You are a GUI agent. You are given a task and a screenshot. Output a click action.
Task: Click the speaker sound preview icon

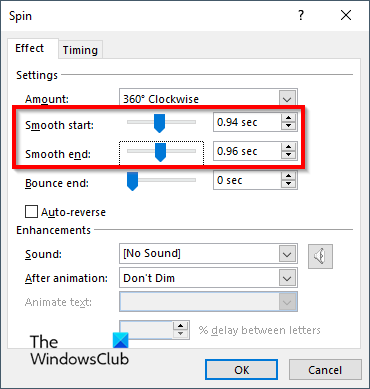(320, 256)
